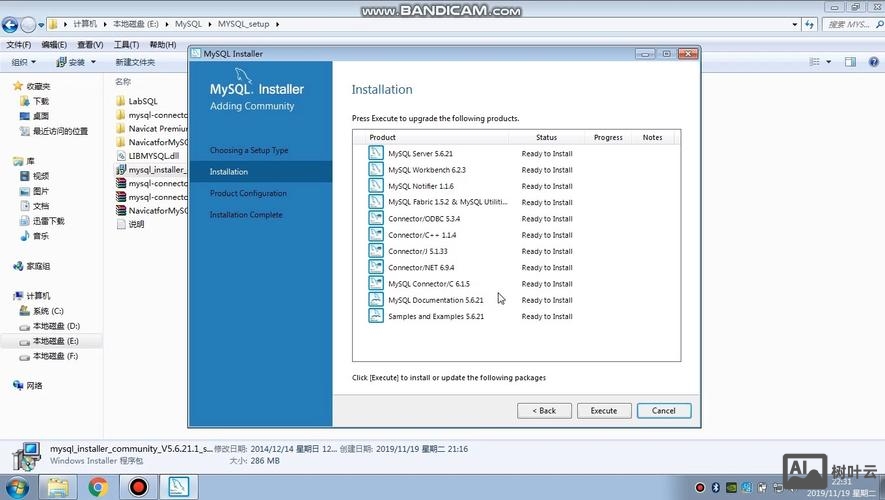This screenshot has height=500, width=885.
Task: Open the Windows Start button
Action: pyautogui.click(x=16, y=486)
